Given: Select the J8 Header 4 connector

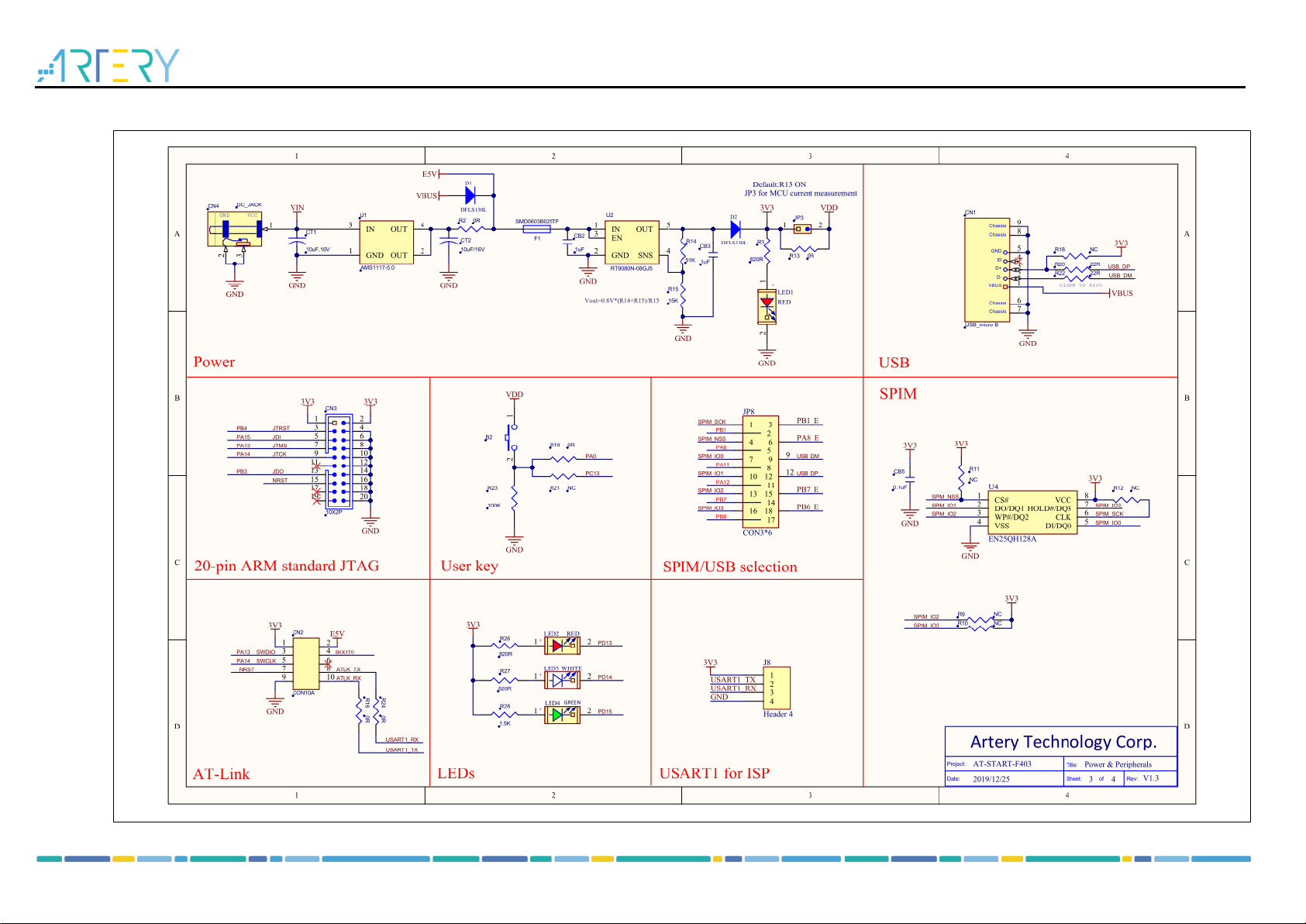Looking at the screenshot, I should point(777,688).
